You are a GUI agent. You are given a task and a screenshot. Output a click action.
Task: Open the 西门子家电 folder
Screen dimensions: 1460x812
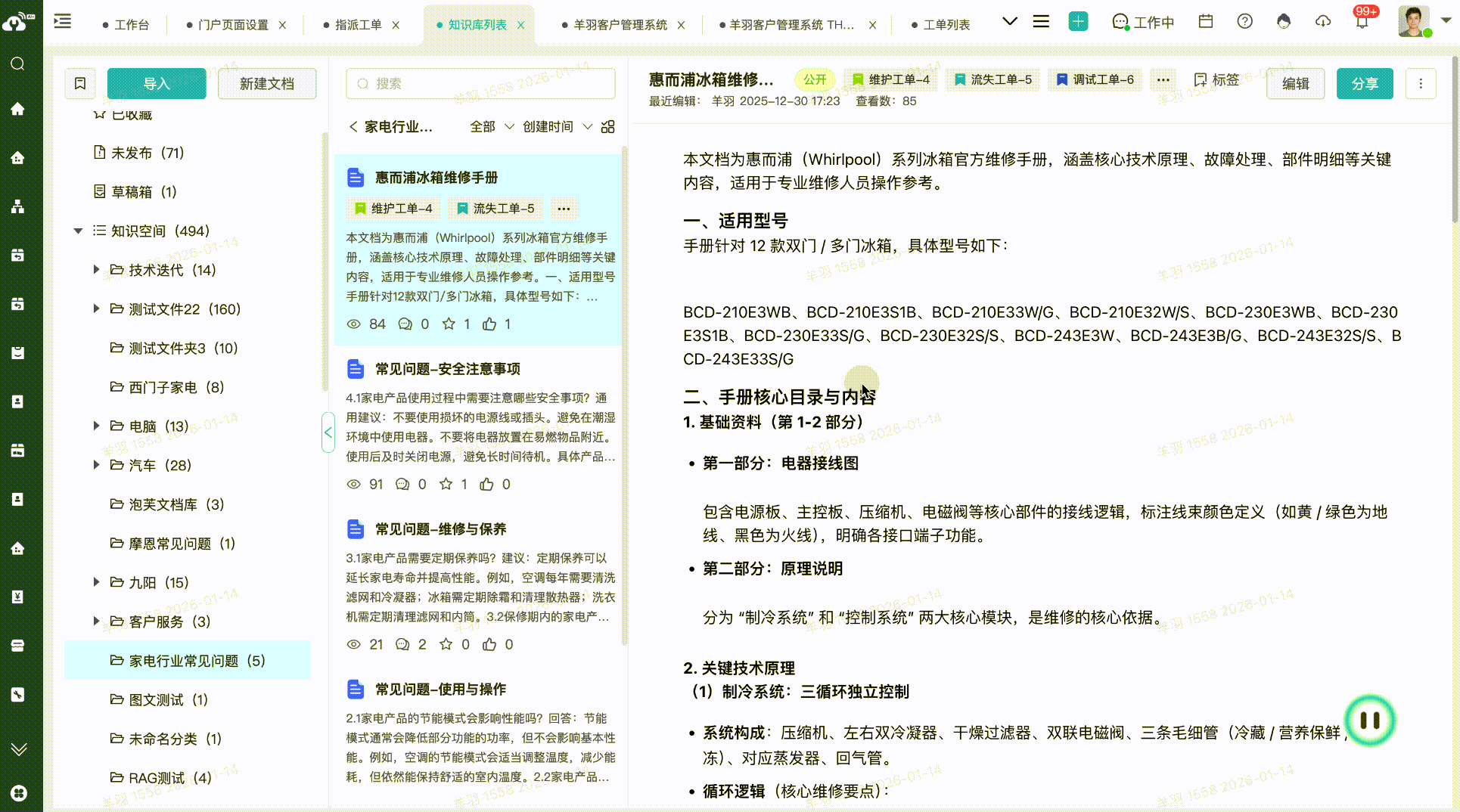[167, 387]
